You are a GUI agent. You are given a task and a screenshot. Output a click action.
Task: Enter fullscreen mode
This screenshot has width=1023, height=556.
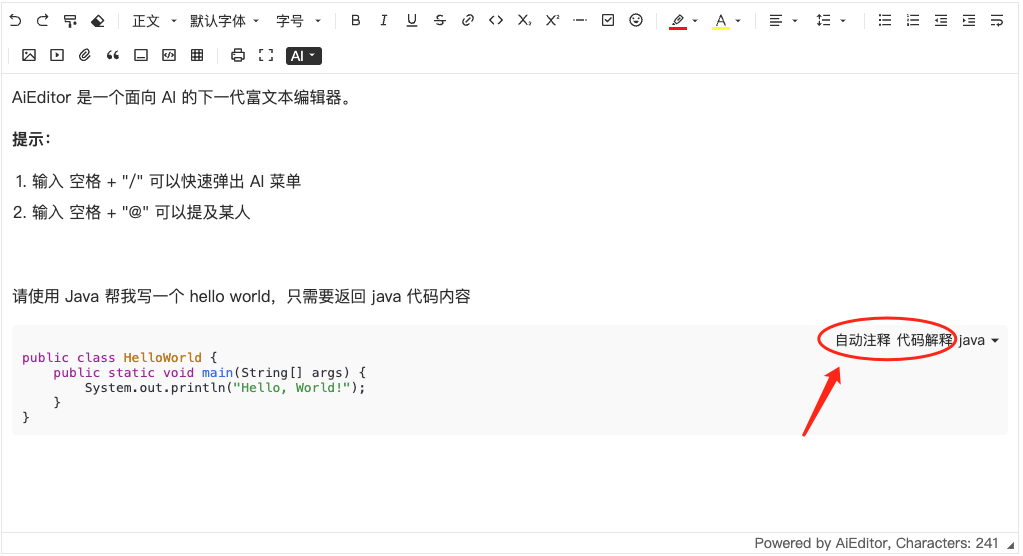click(x=266, y=55)
